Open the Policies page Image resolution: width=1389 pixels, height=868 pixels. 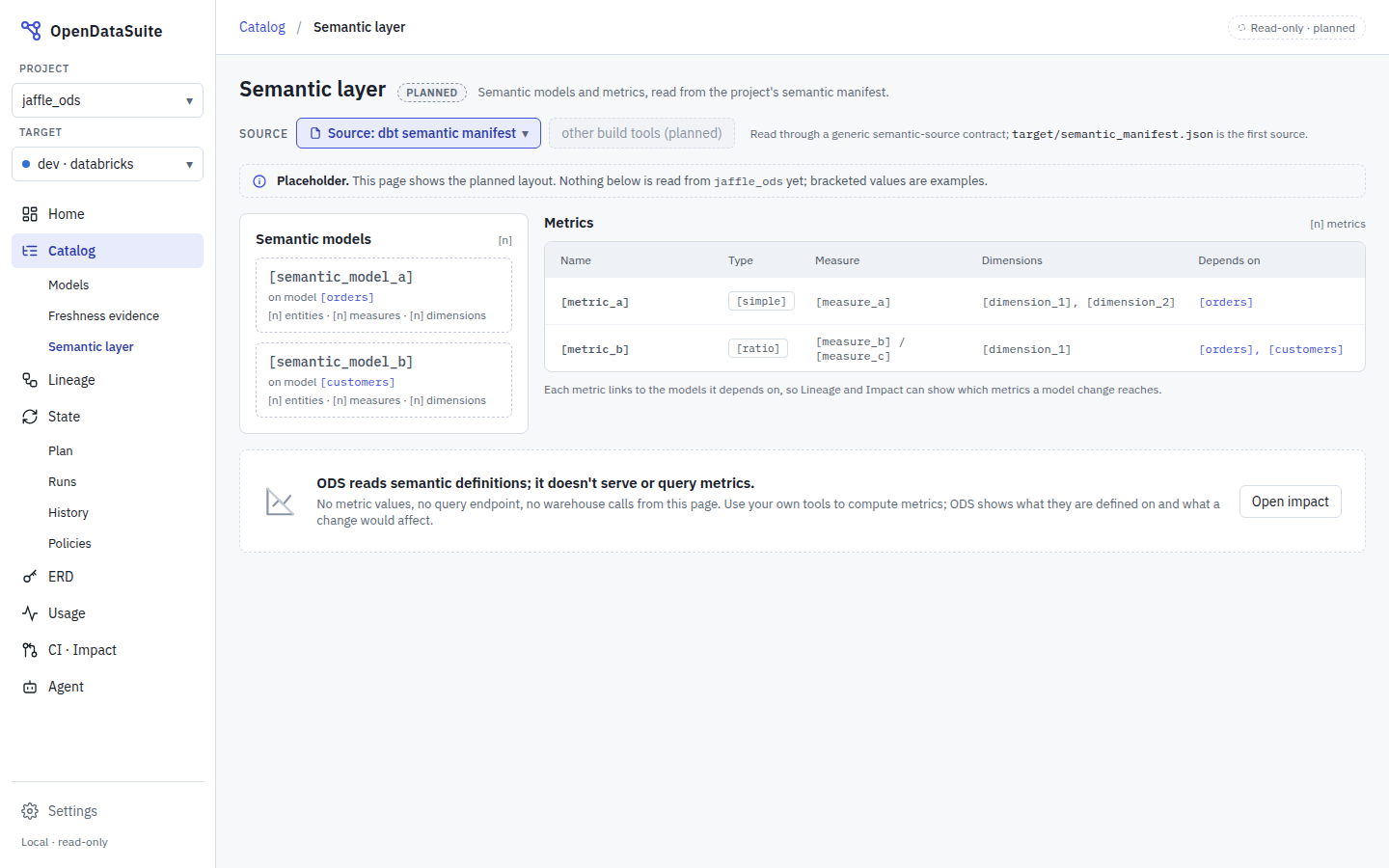pos(69,543)
